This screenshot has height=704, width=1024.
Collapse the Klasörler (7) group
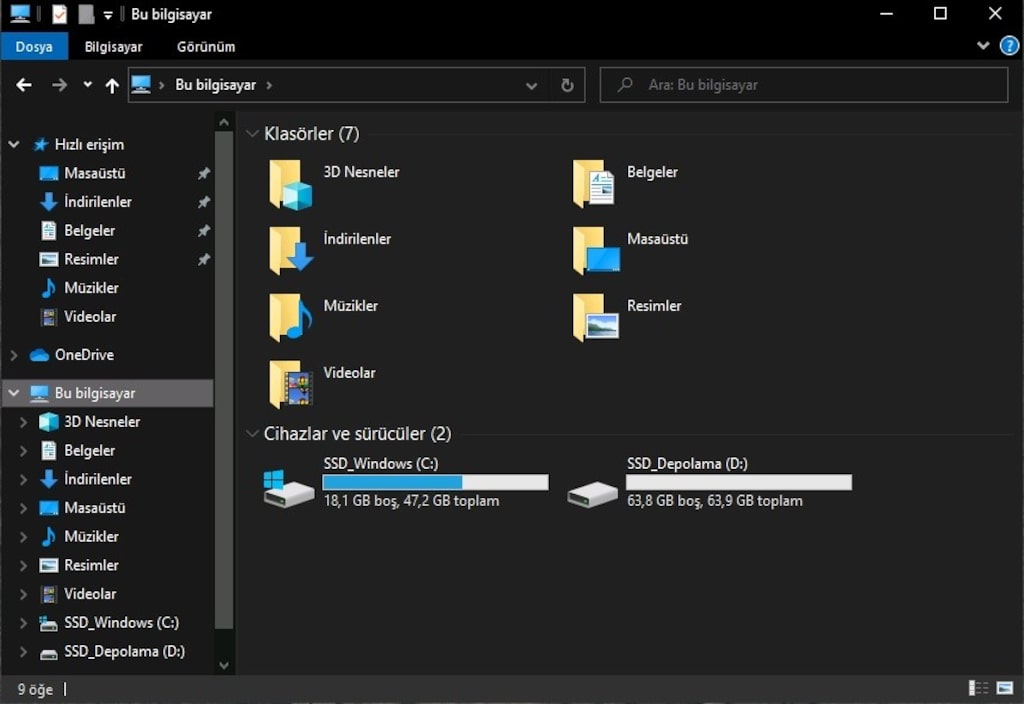point(252,134)
